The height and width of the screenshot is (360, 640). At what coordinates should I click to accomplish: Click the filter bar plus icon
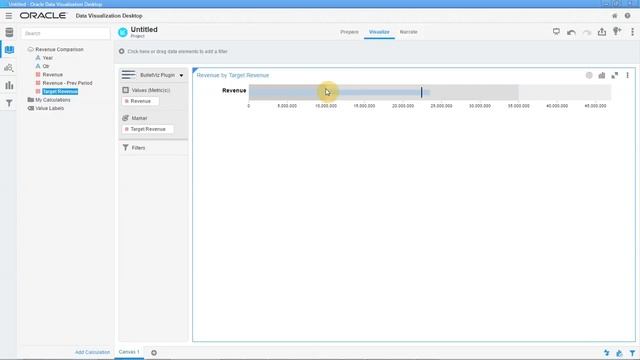tap(122, 51)
